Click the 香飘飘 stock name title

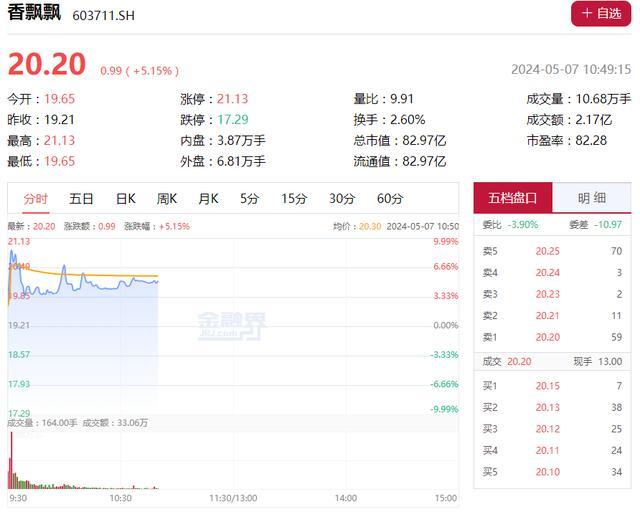pyautogui.click(x=35, y=14)
